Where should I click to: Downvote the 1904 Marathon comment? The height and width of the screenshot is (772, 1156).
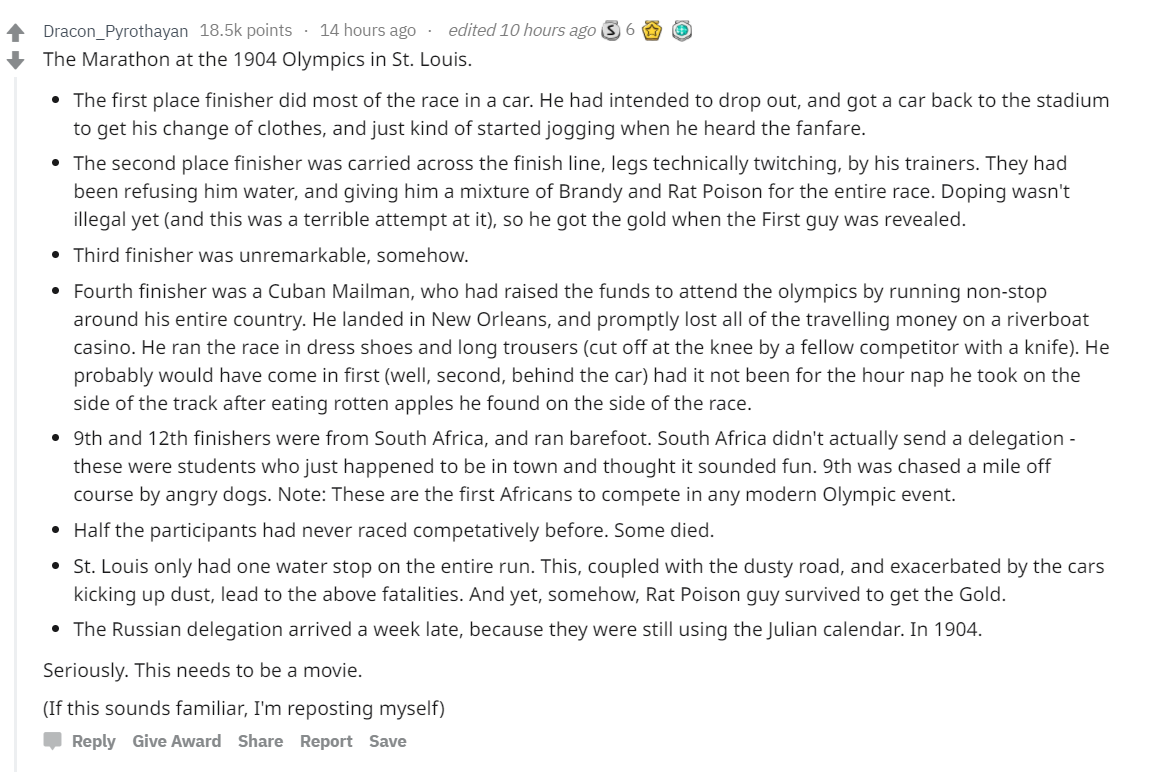coord(15,60)
